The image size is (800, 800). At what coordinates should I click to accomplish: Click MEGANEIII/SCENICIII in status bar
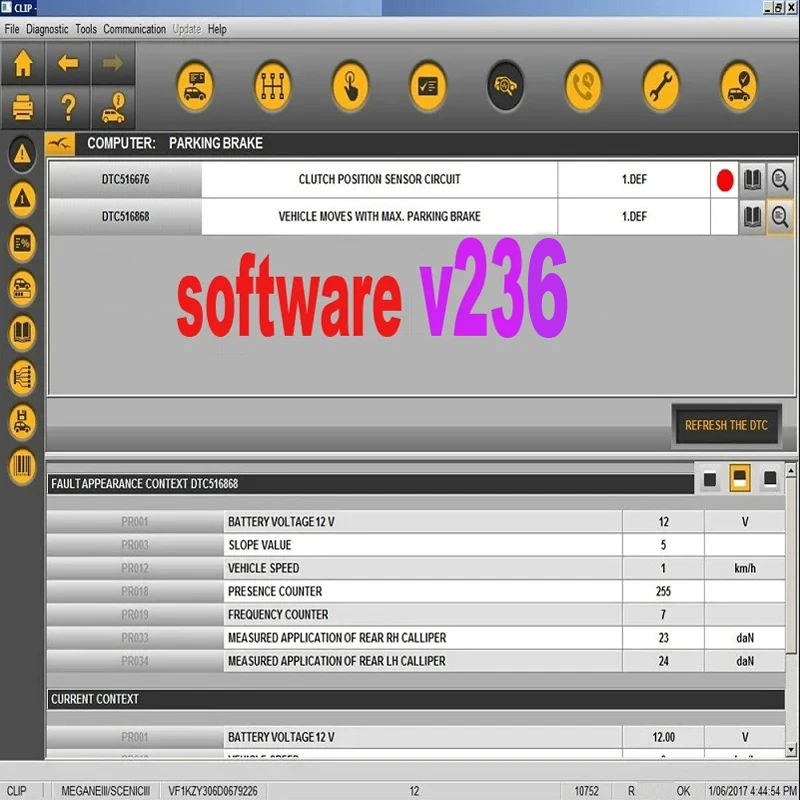coord(106,791)
